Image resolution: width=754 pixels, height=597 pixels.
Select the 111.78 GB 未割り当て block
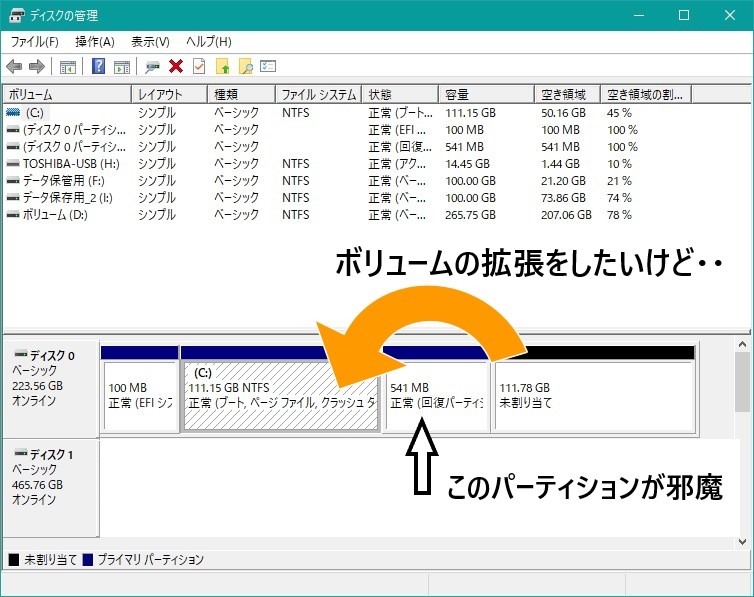tap(594, 389)
